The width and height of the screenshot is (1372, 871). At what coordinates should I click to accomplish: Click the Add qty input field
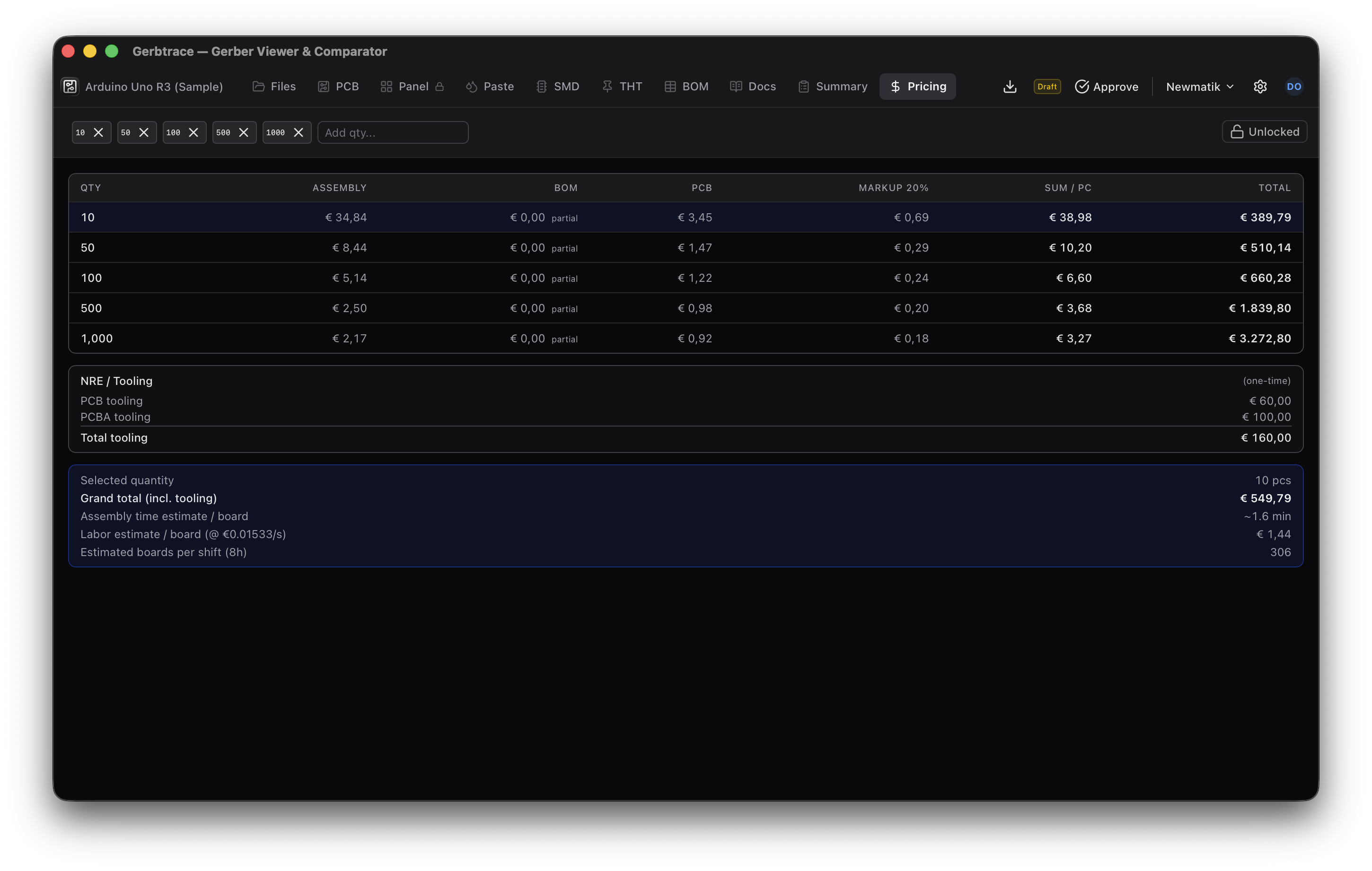[x=393, y=133]
